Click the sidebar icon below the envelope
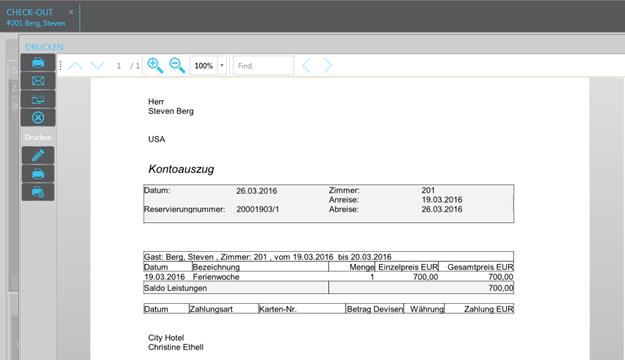625x360 pixels. [38, 99]
